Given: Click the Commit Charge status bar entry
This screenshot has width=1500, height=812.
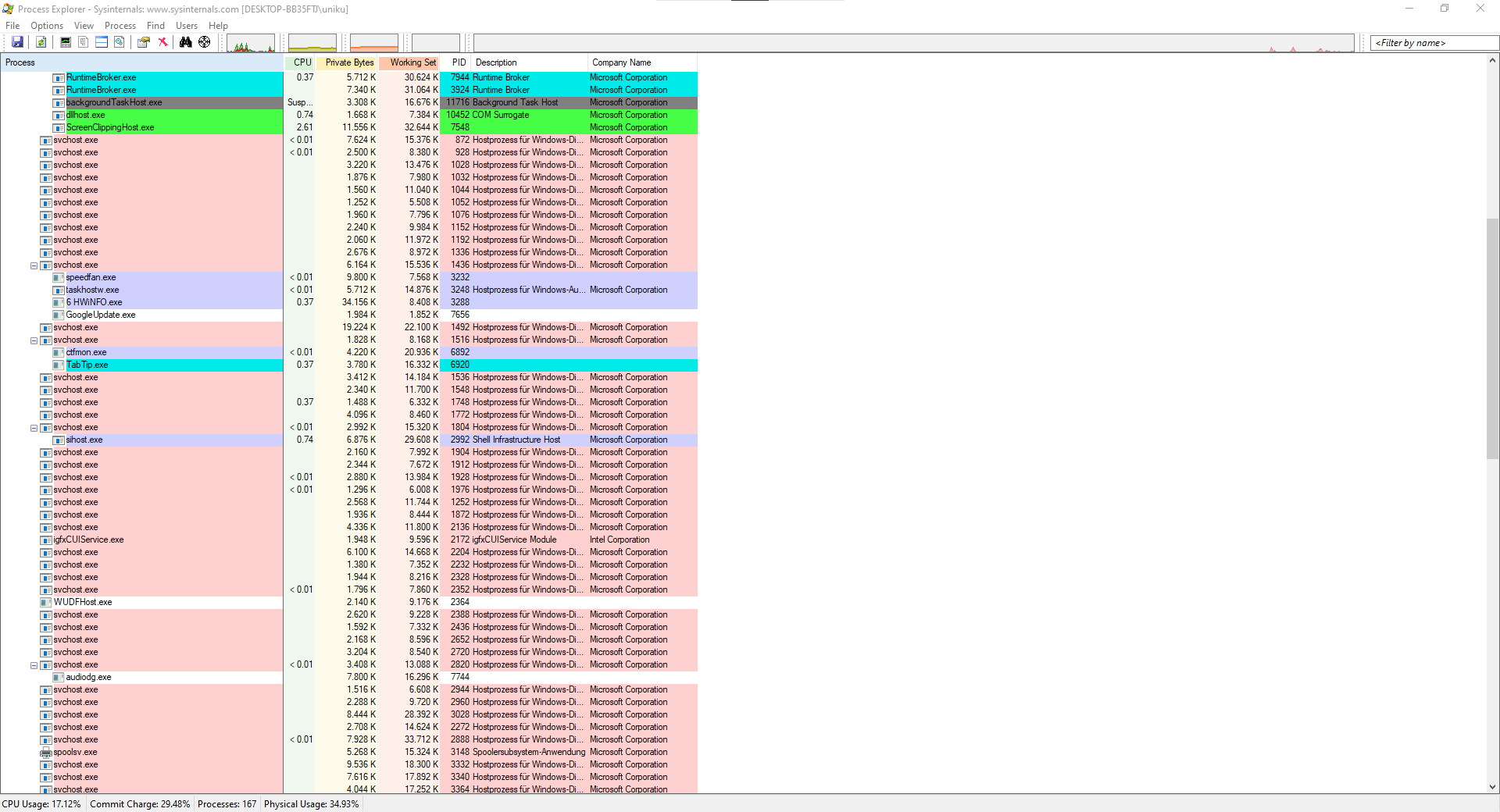Looking at the screenshot, I should pyautogui.click(x=140, y=804).
